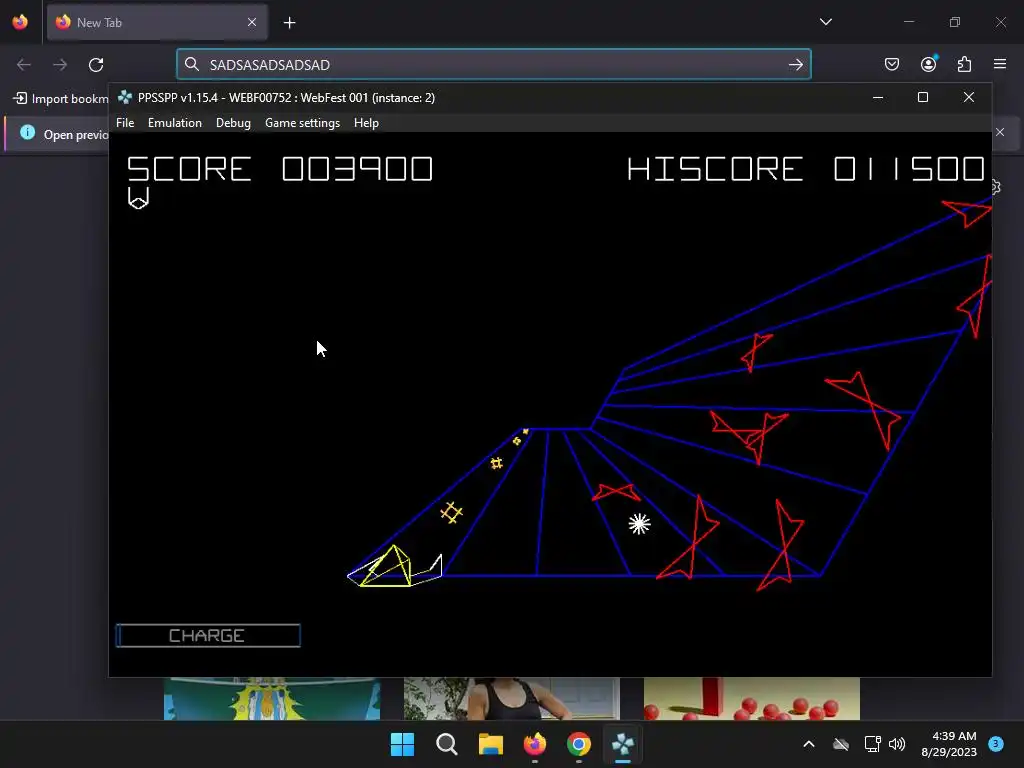This screenshot has height=768, width=1024.
Task: Open the Firefox account icon
Action: 928,64
